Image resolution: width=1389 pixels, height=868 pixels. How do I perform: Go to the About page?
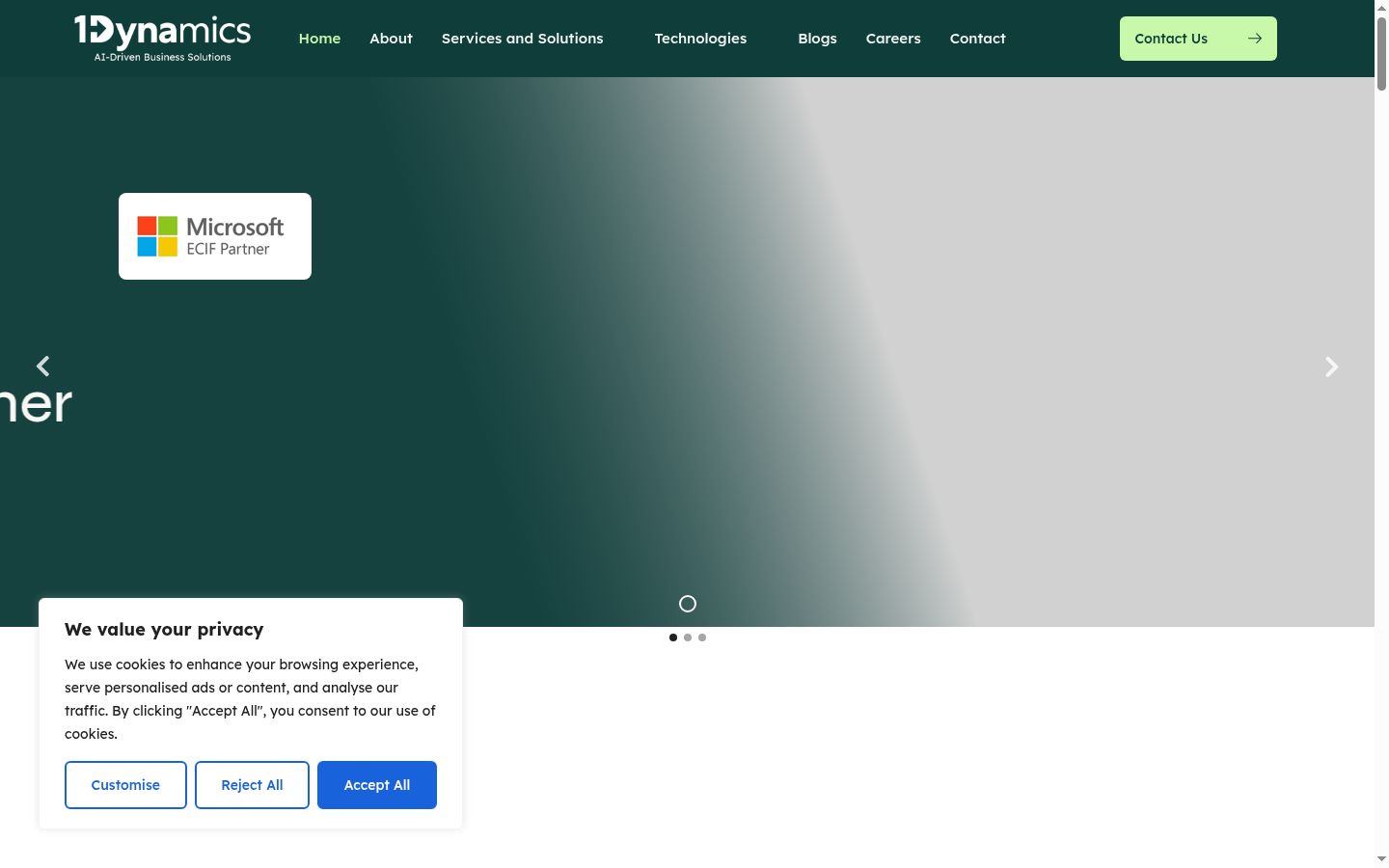(x=391, y=39)
